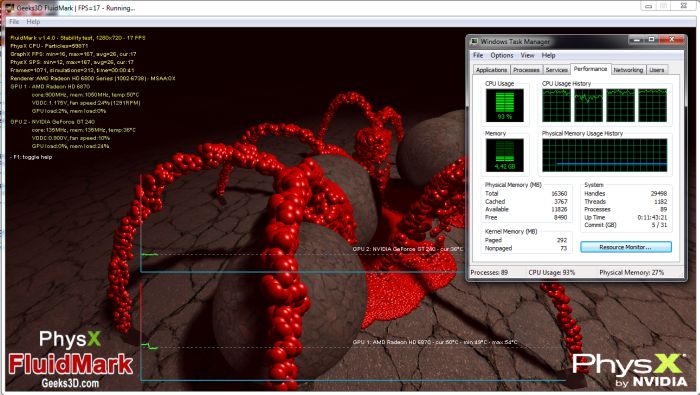The height and width of the screenshot is (395, 700).
Task: Click the Task Manager title bar icon
Action: pos(474,41)
